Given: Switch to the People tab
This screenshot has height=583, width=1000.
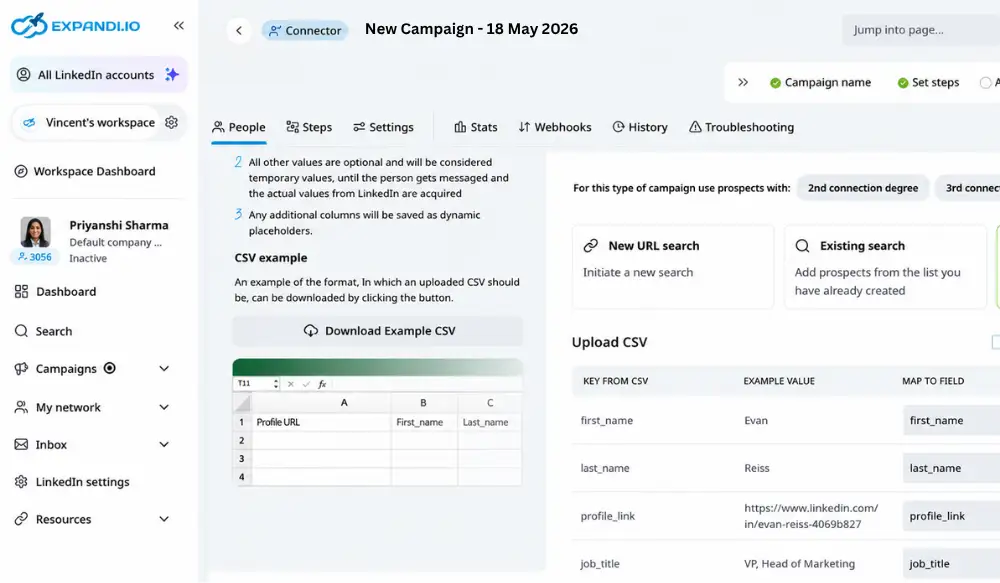Looking at the screenshot, I should coord(239,127).
